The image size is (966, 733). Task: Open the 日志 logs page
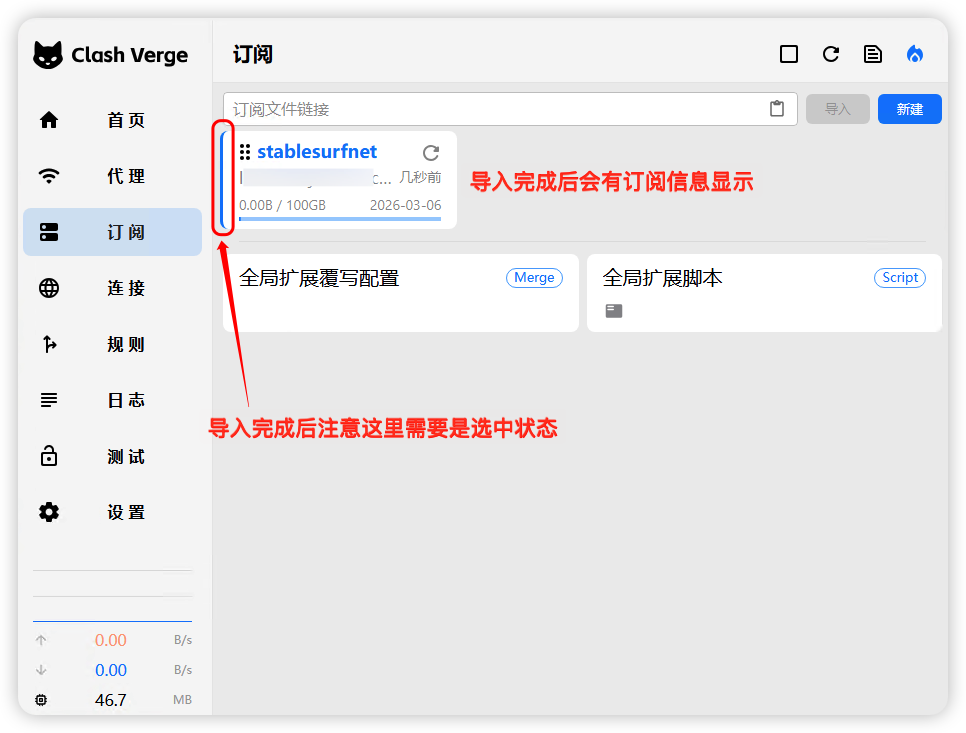click(x=112, y=400)
